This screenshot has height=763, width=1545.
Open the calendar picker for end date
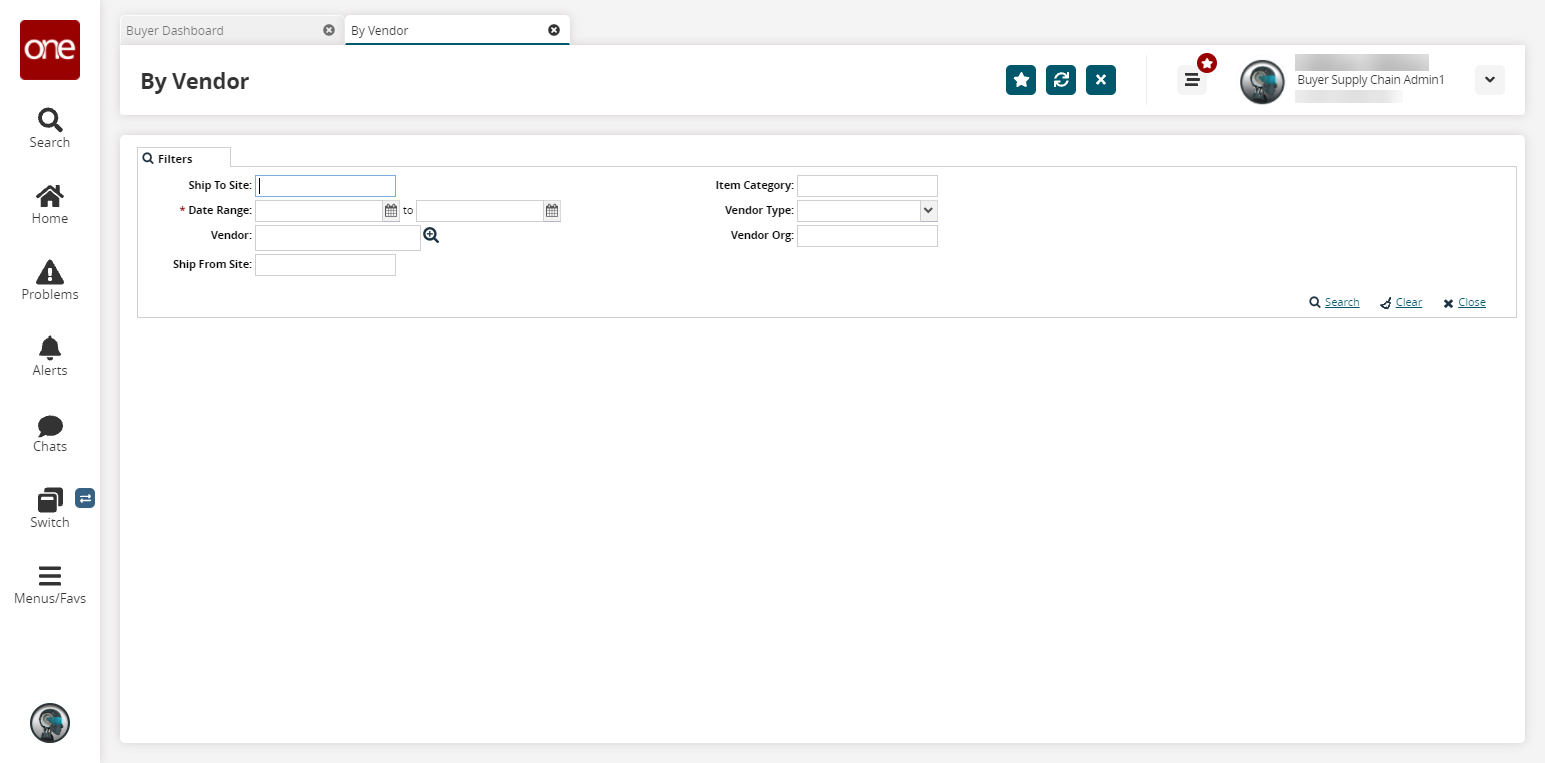[x=552, y=211]
